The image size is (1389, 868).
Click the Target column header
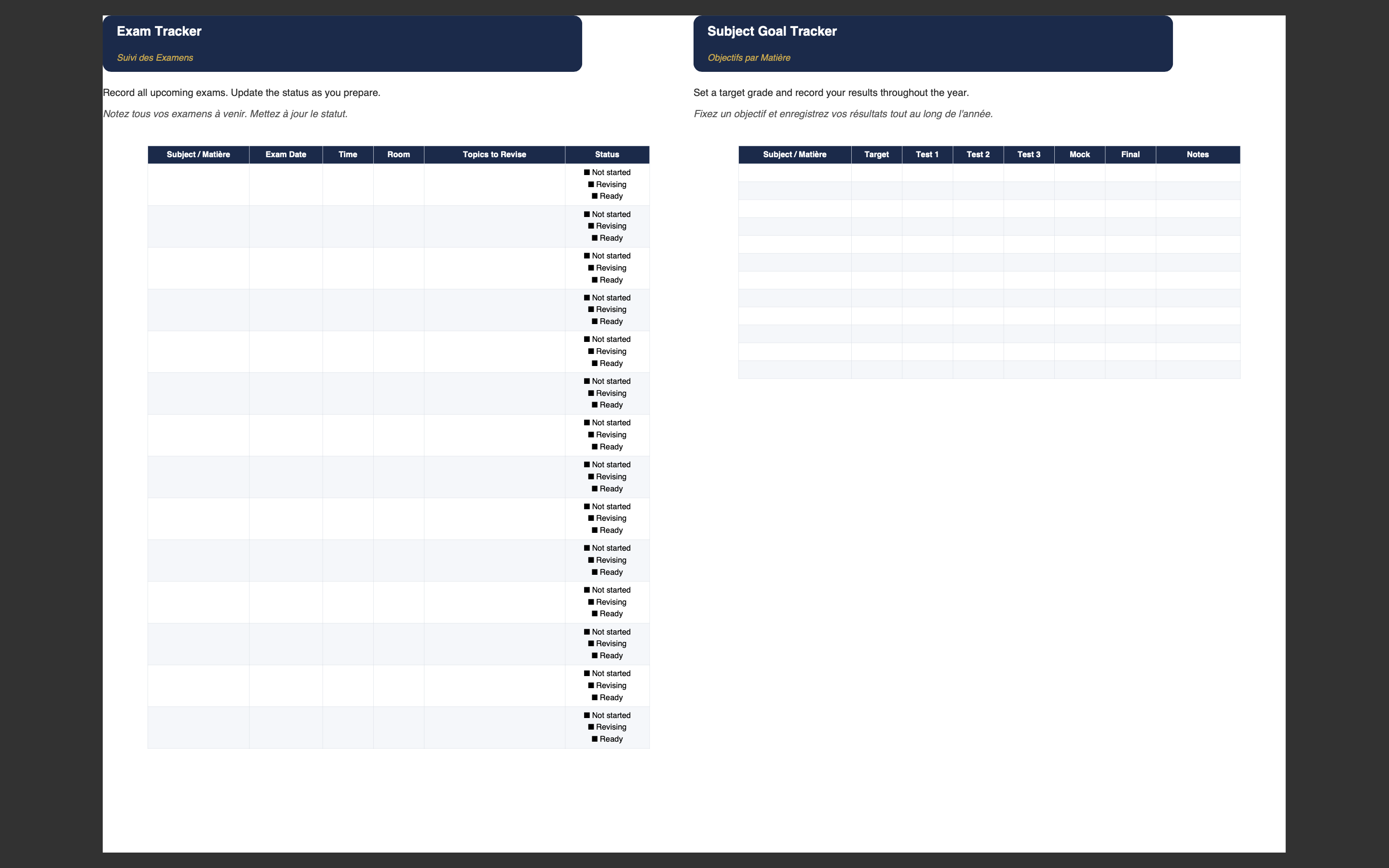pos(876,154)
